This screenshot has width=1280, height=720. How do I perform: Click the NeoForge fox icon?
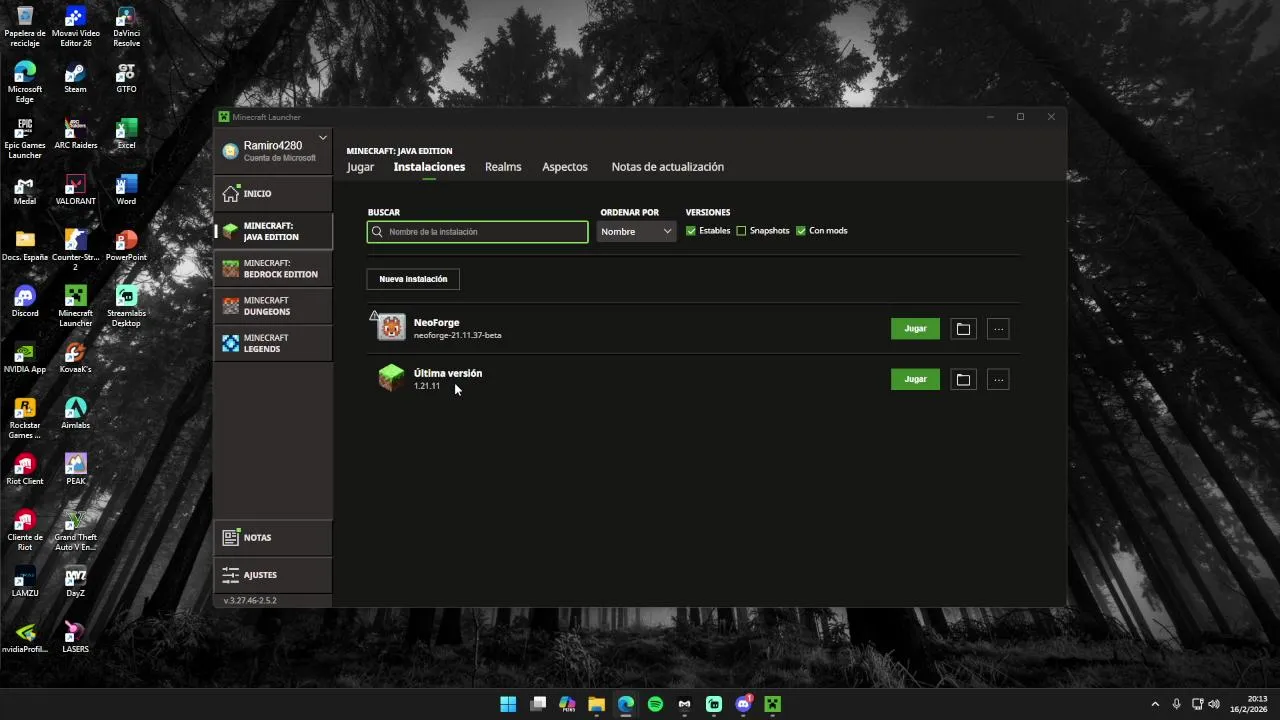coord(391,328)
